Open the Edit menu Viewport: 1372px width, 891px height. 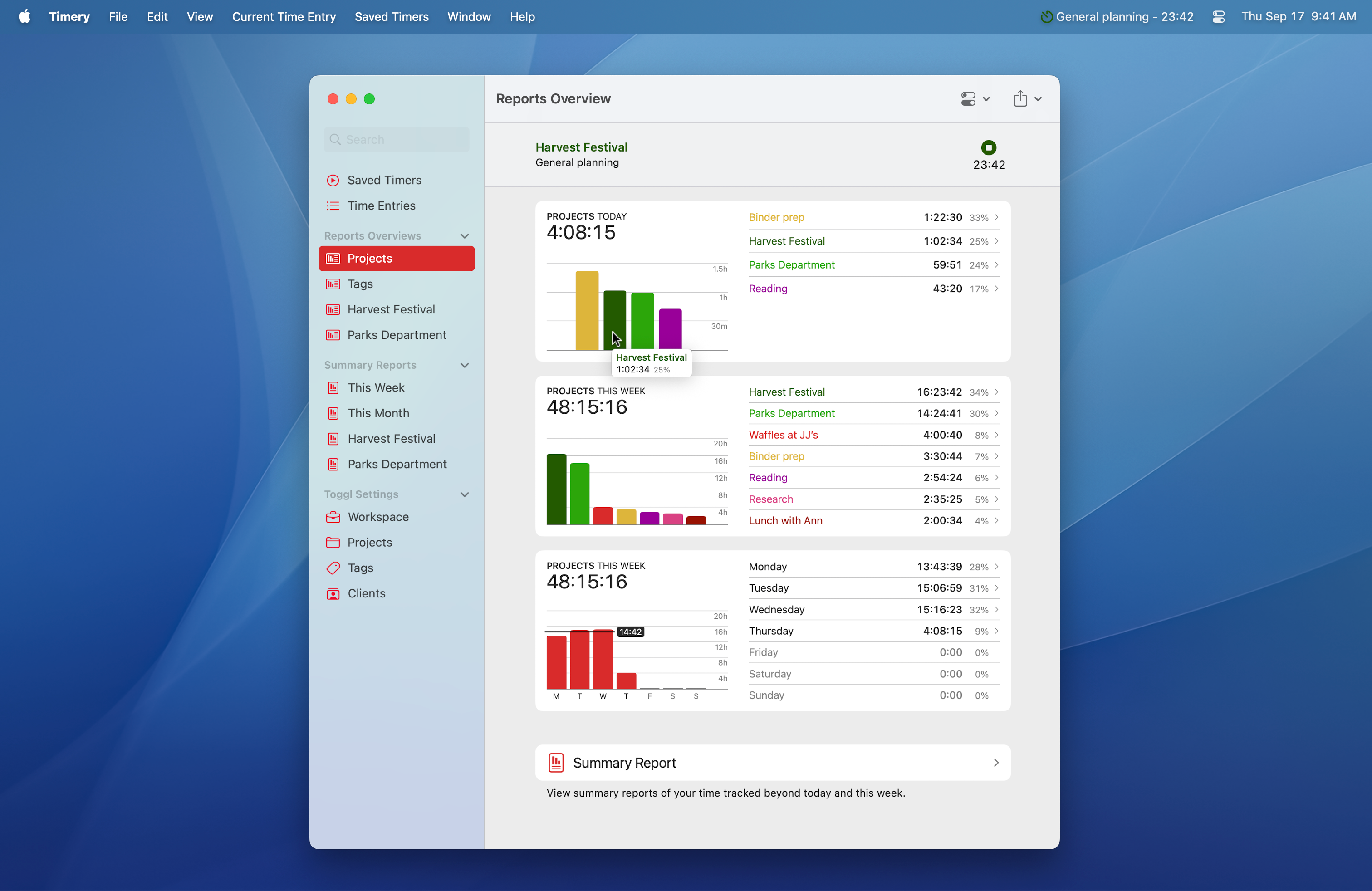click(x=157, y=17)
